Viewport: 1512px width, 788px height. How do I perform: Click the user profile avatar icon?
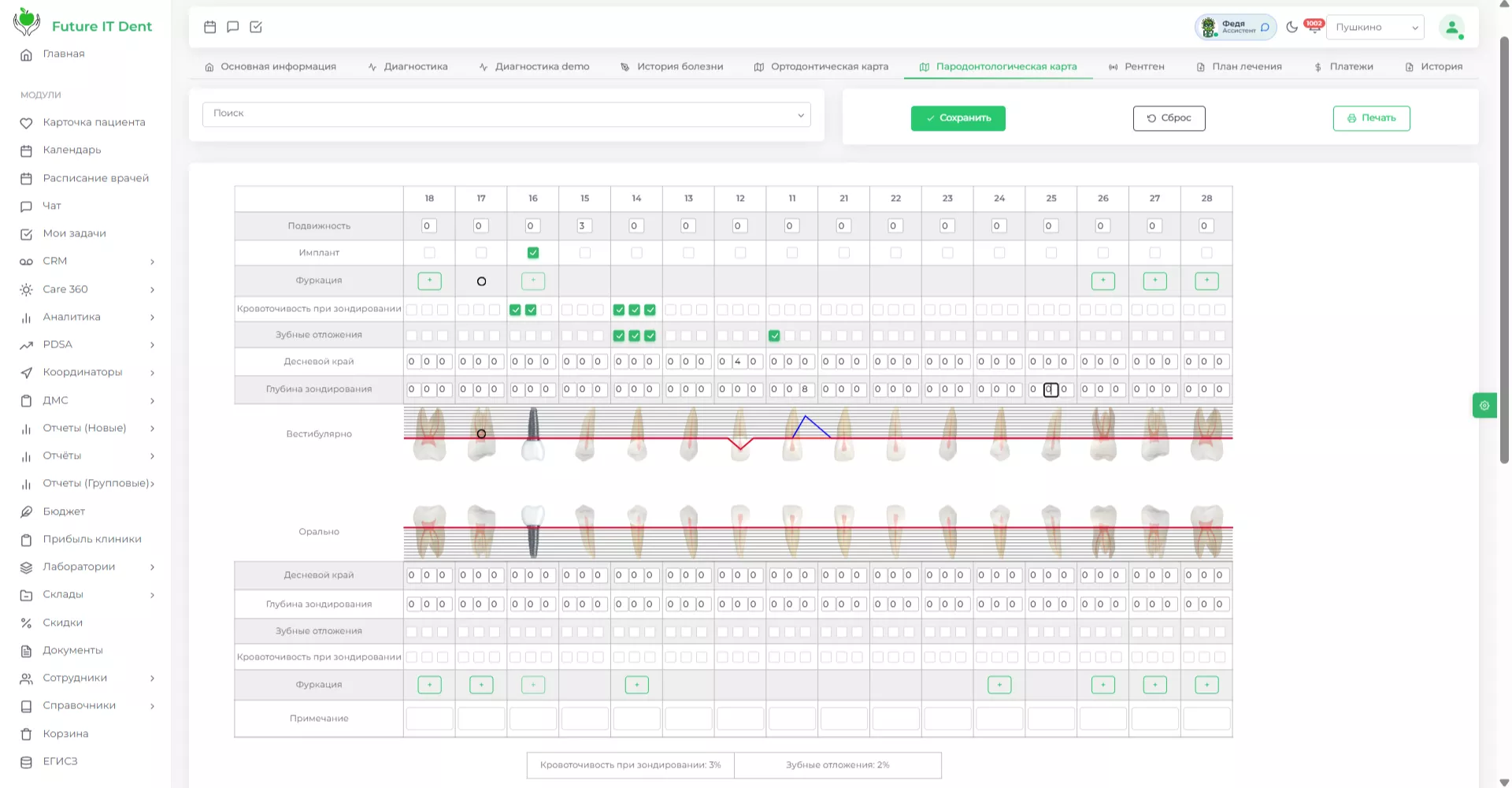(x=1451, y=27)
